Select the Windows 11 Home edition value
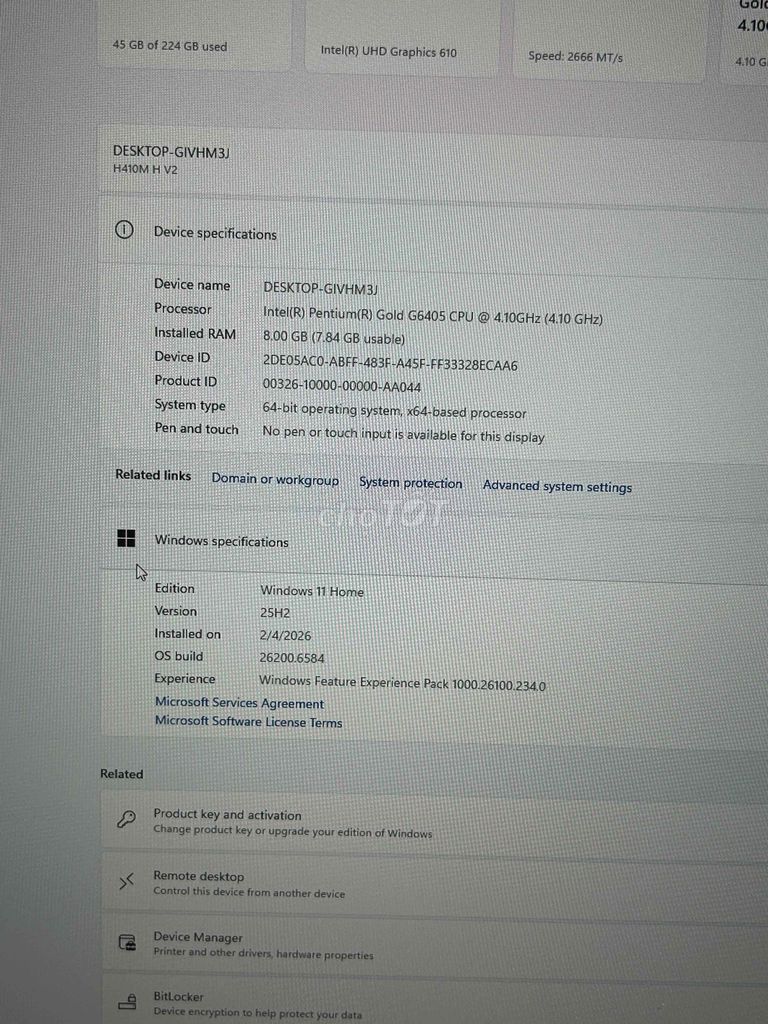The height and width of the screenshot is (1024, 768). point(312,591)
